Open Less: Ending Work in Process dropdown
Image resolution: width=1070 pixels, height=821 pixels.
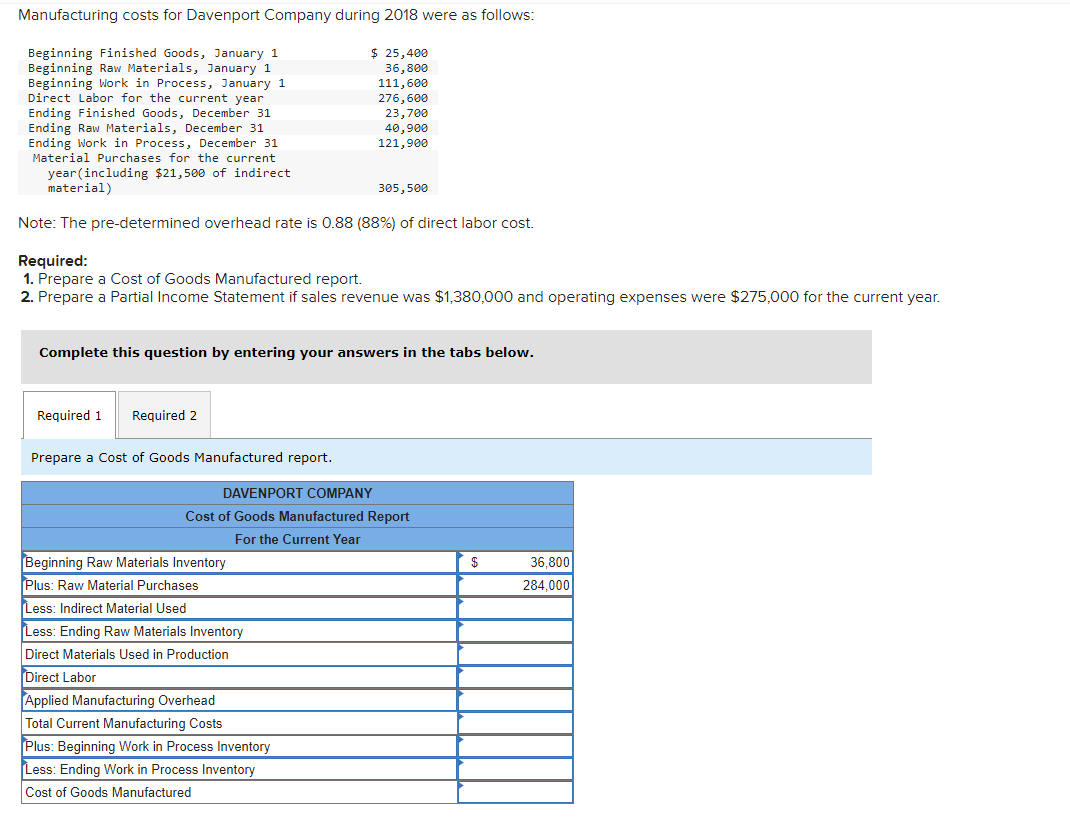pyautogui.click(x=240, y=769)
